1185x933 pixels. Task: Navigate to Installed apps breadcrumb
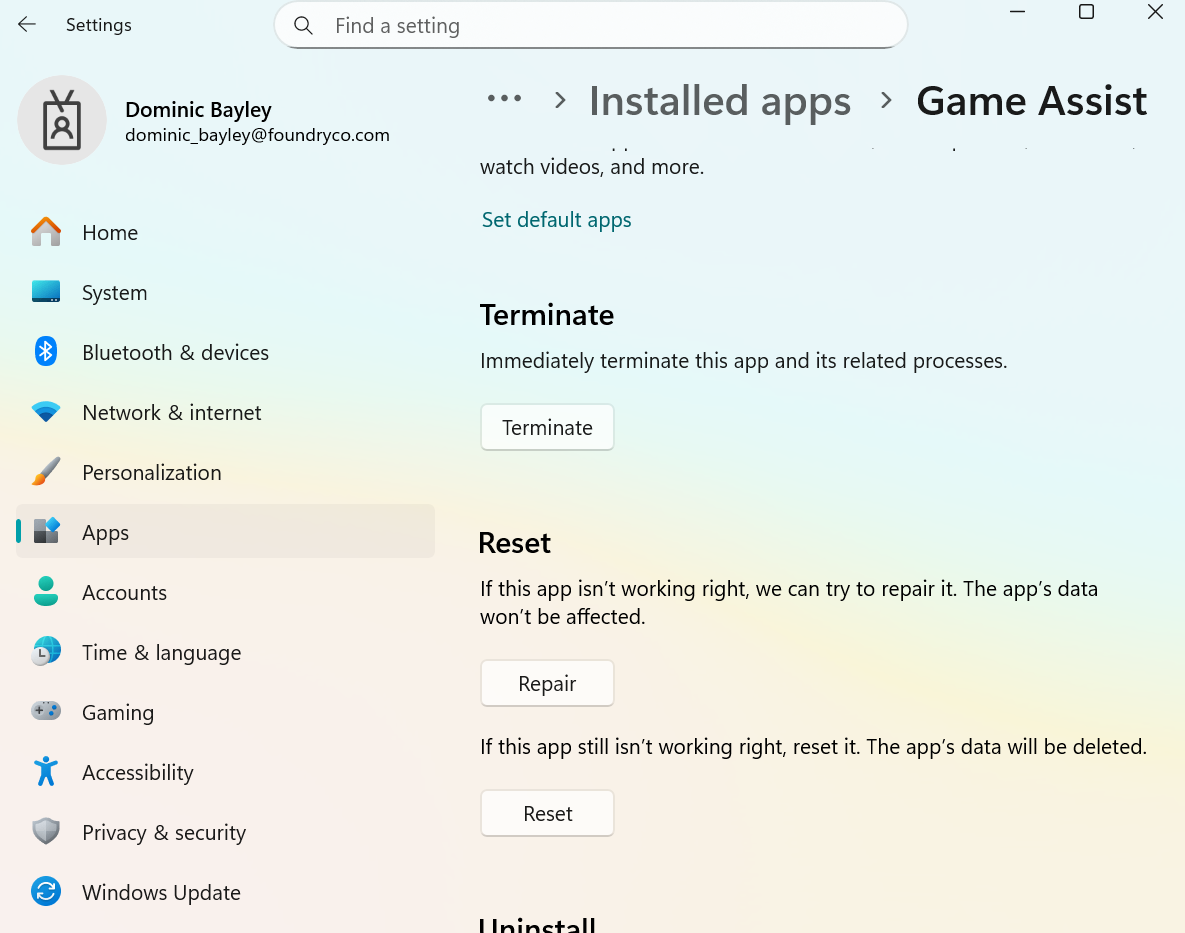click(x=719, y=100)
